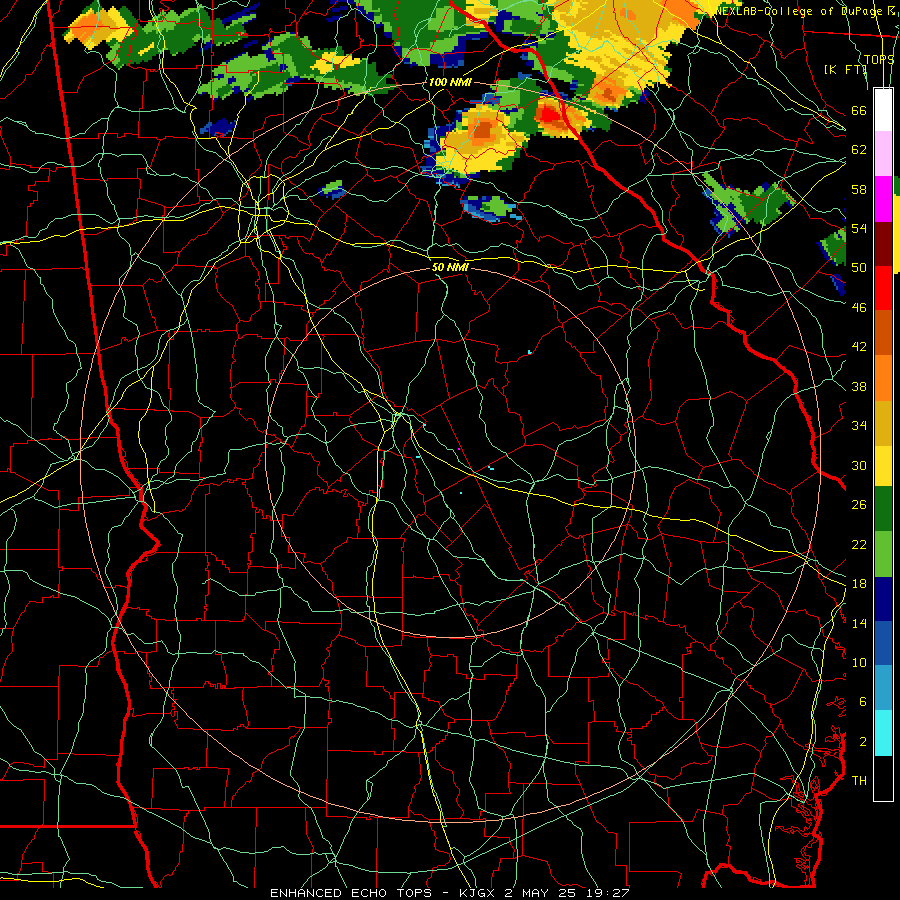Screen dimensions: 900x900
Task: Select the magenta legend swatch near 58
Action: [883, 199]
